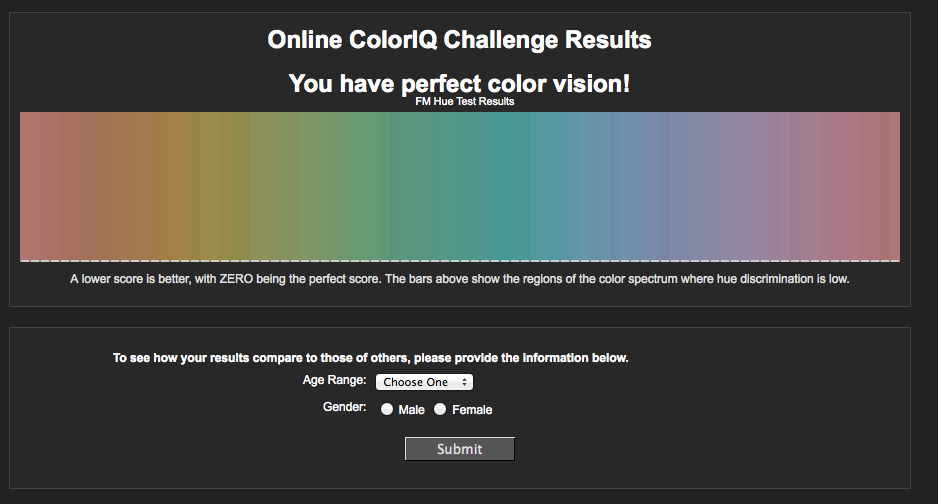Click the 'You have perfect color vision!' text
Viewport: 938px width, 504px height.
459,83
